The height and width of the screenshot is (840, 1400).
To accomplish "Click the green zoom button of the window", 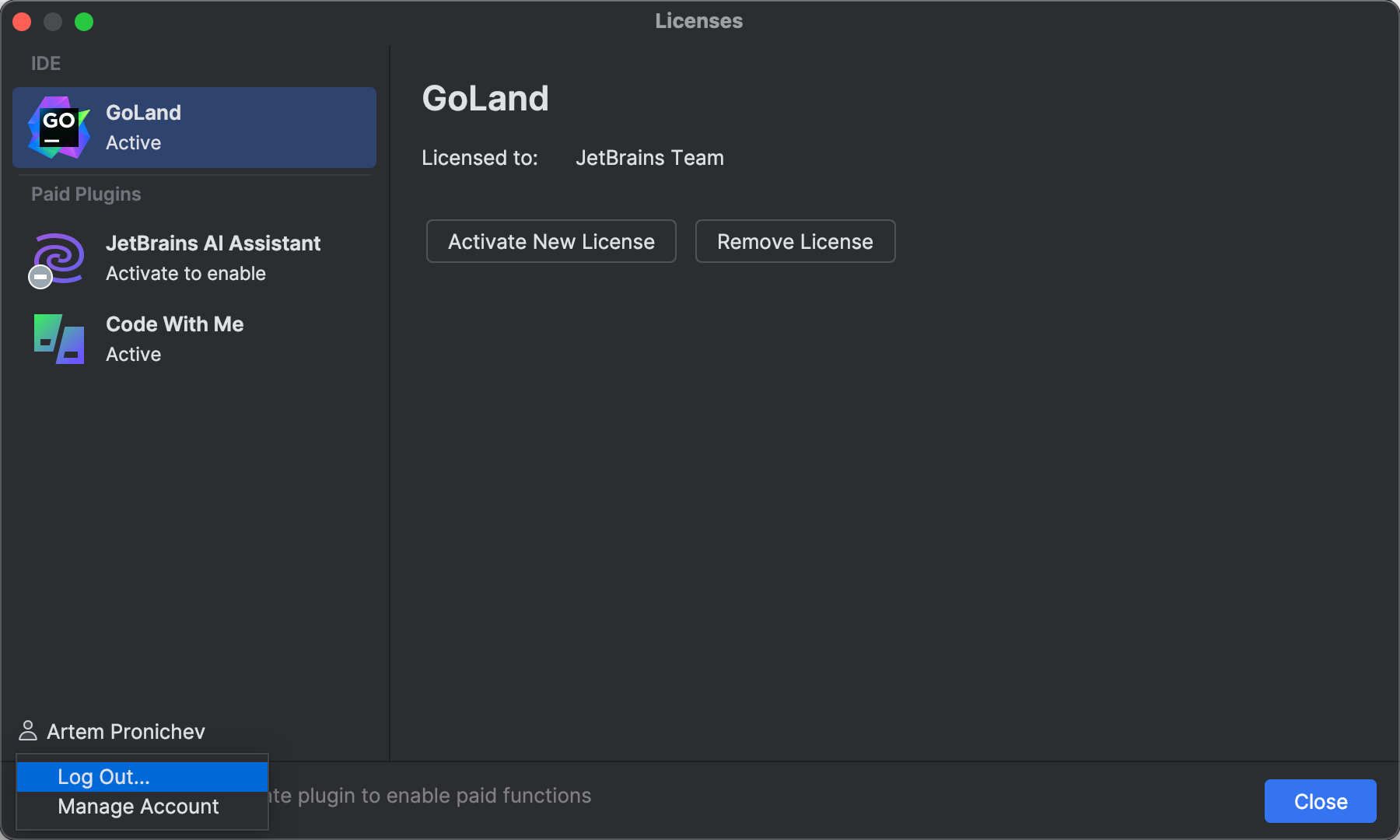I will tap(85, 22).
